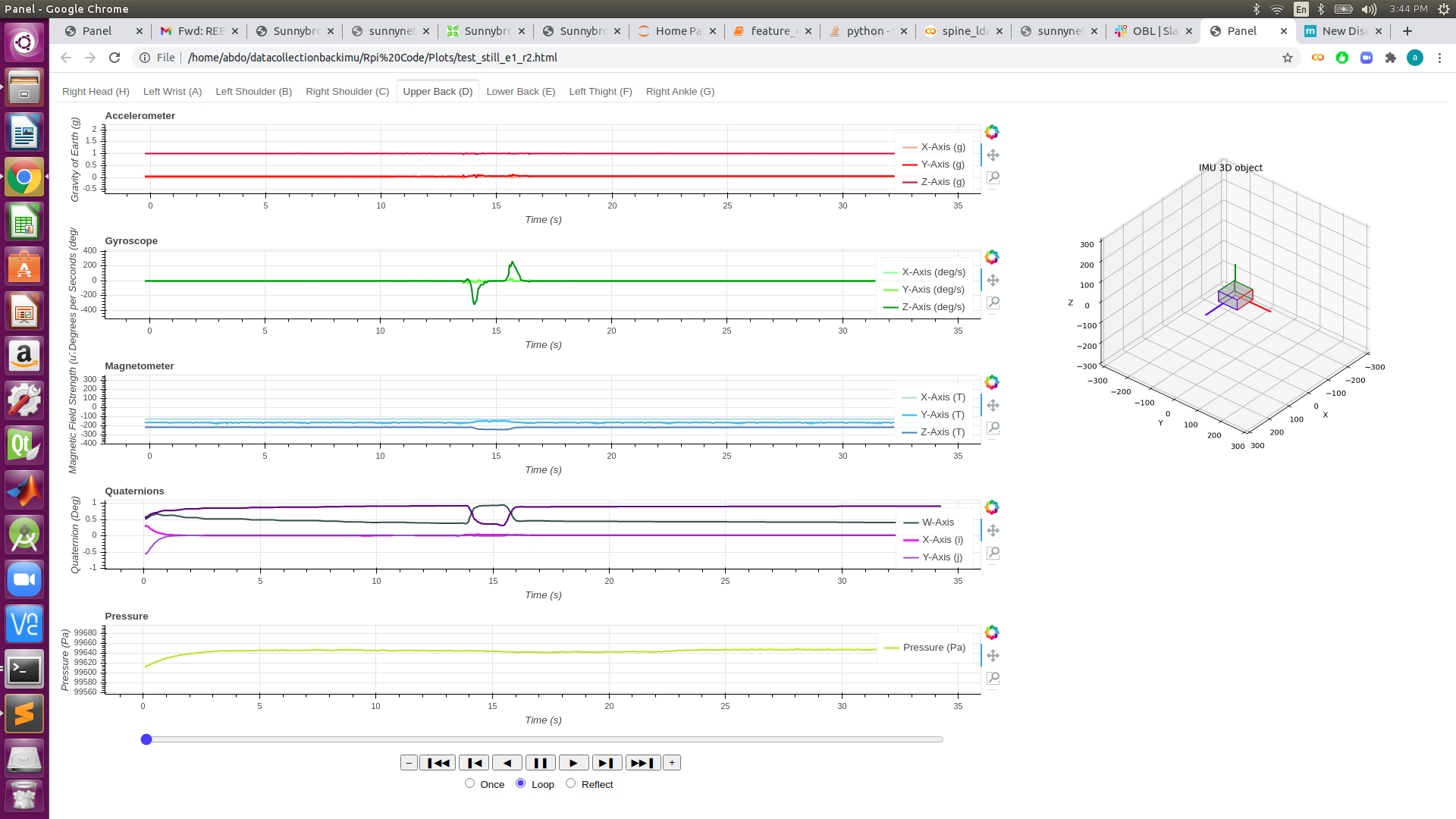Screen dimensions: 1456x819
Task: Switch to the Lower Back (E) tab
Action: click(x=520, y=92)
